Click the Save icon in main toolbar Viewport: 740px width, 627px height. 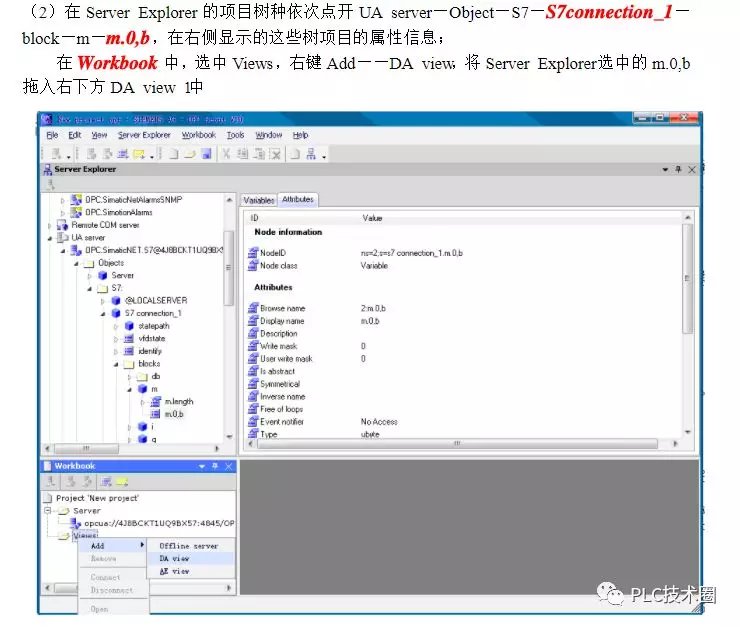(x=206, y=154)
